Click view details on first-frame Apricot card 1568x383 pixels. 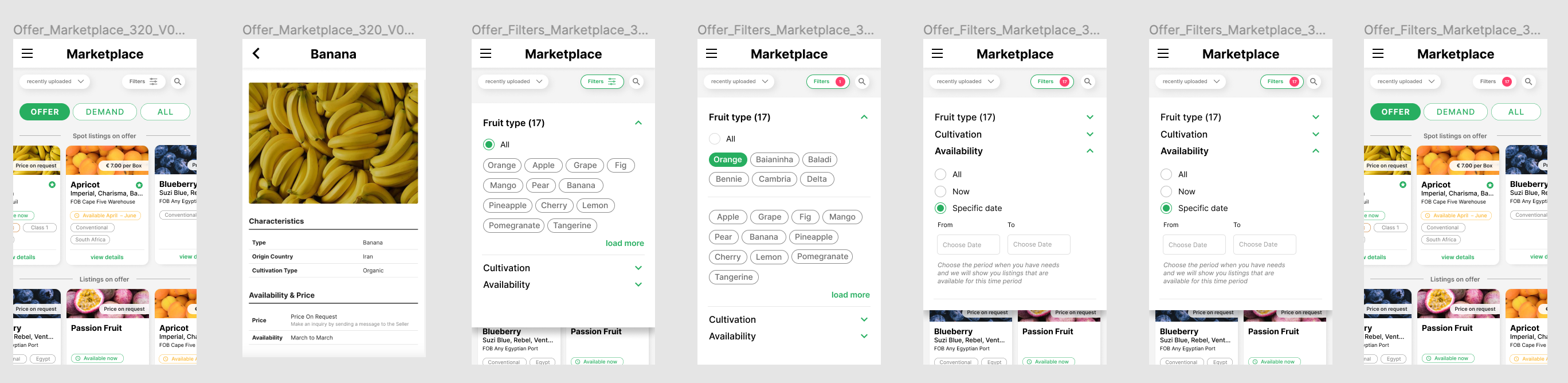pyautogui.click(x=107, y=257)
